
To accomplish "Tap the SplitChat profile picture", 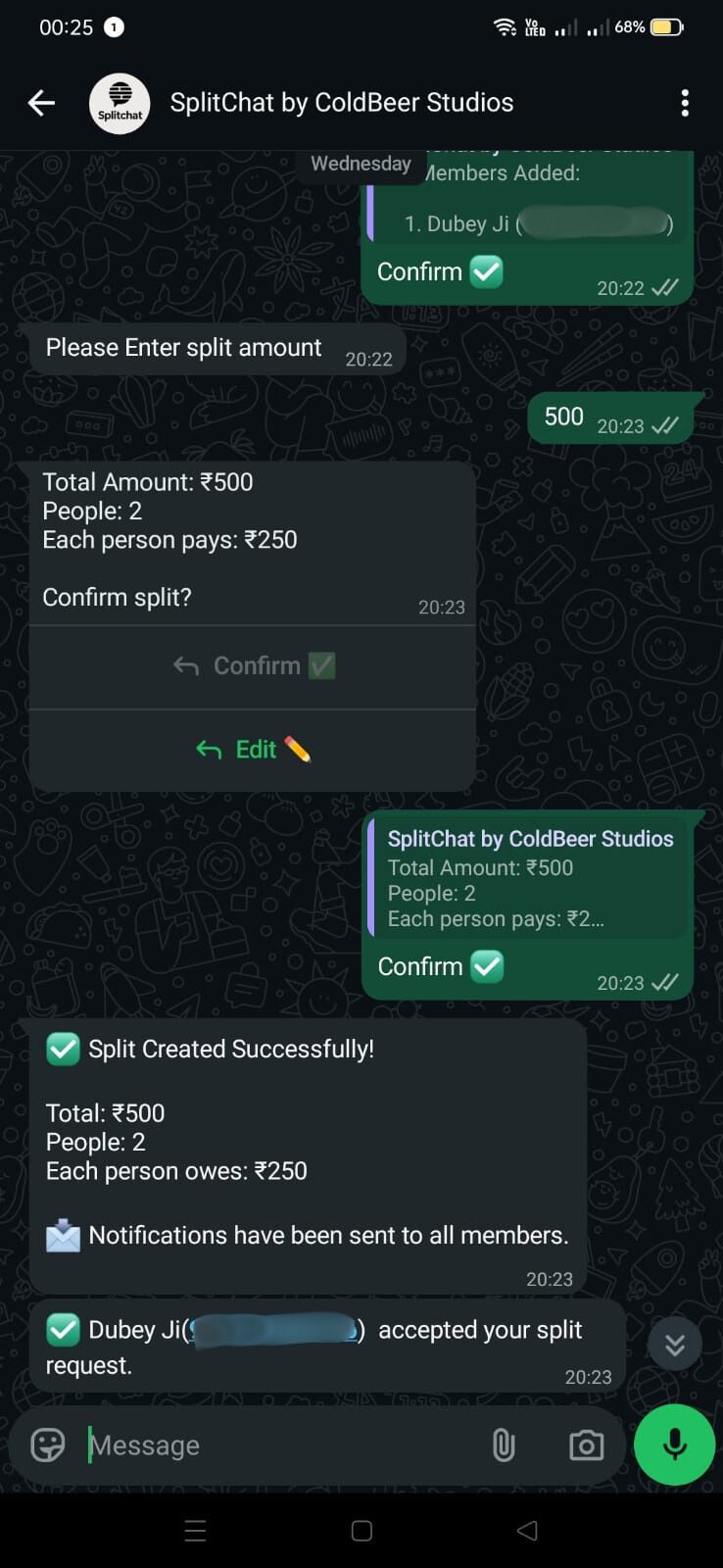I will pos(119,102).
